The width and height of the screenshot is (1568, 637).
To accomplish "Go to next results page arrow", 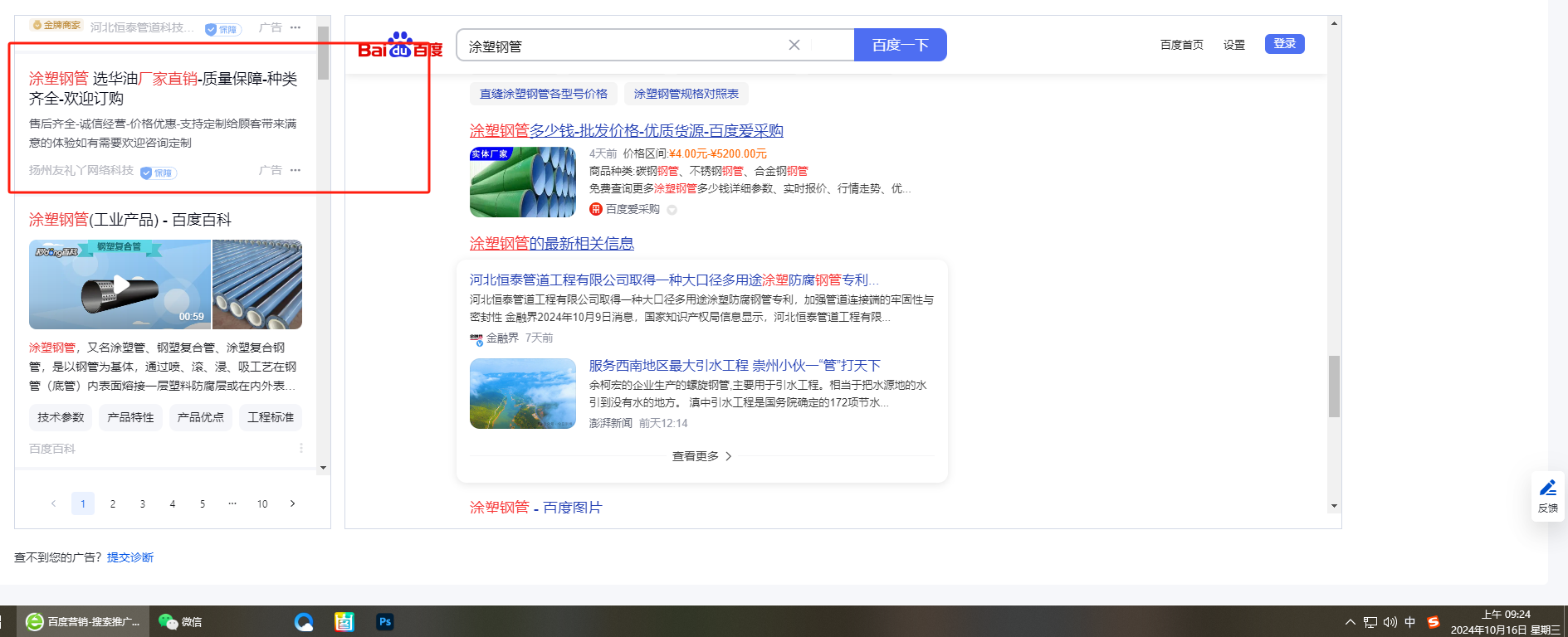I will click(292, 503).
